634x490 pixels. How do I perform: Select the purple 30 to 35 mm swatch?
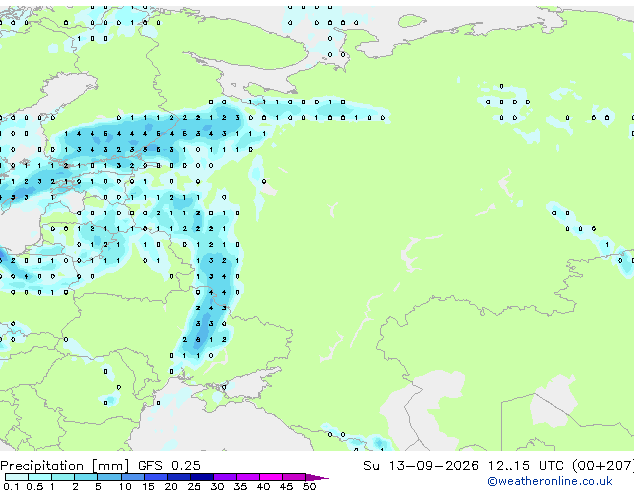(225, 477)
